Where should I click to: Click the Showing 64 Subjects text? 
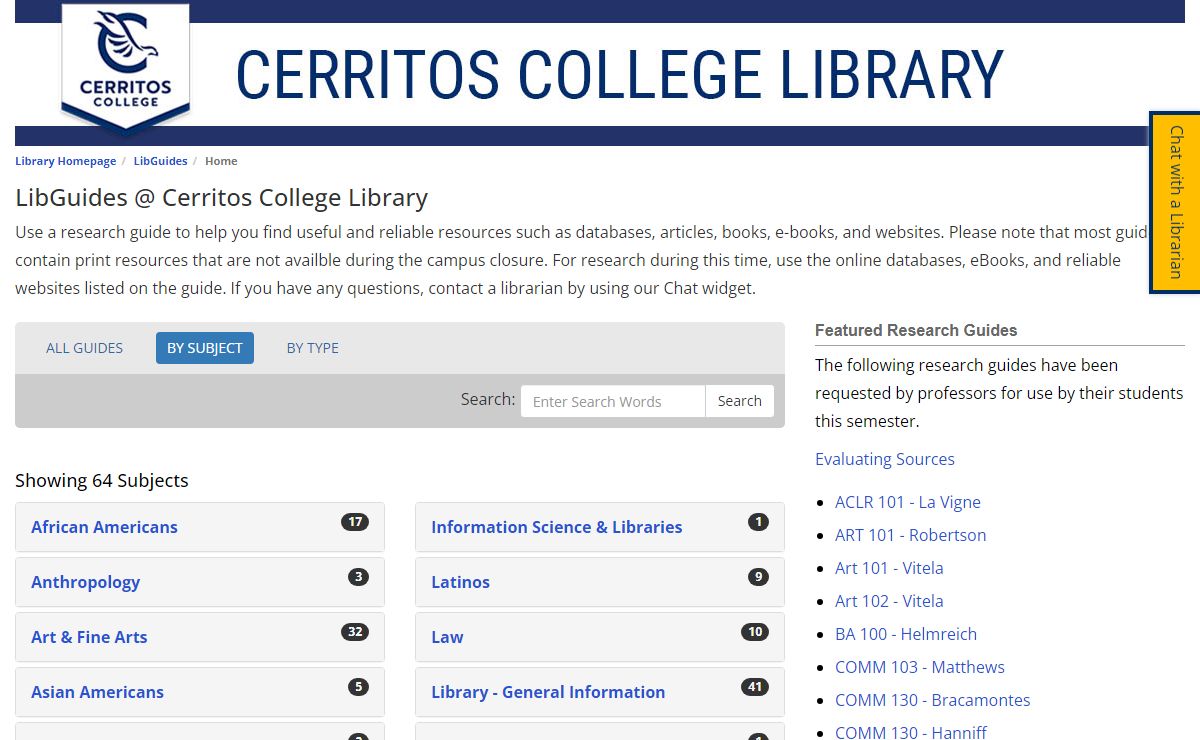tap(102, 480)
